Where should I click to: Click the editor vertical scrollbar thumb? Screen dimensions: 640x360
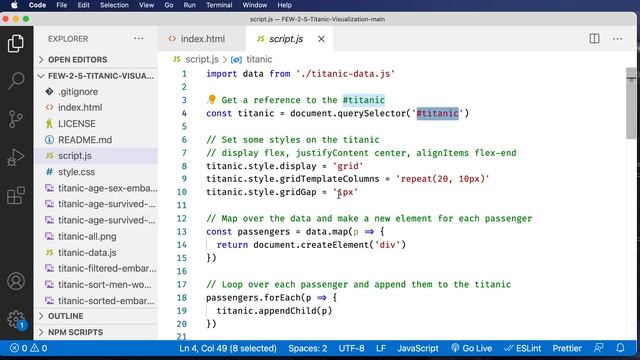631,103
